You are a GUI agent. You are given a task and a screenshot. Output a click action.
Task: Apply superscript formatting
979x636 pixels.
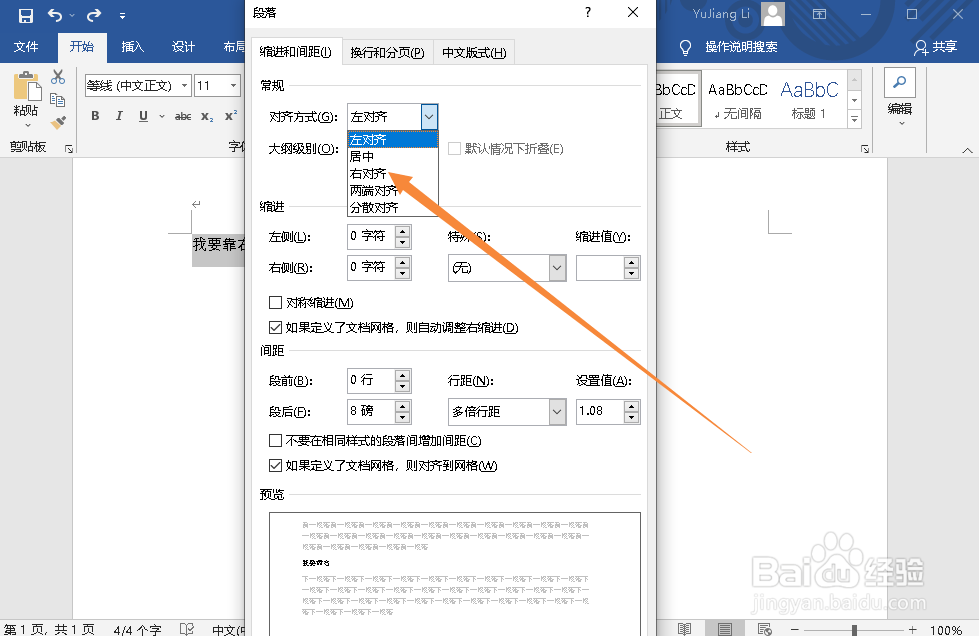[231, 115]
